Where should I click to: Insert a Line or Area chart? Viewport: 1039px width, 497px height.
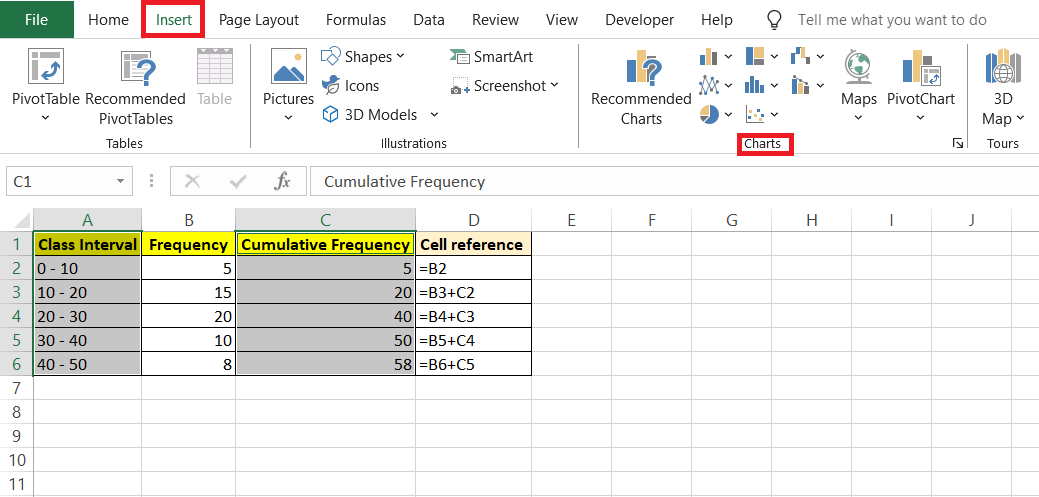pos(709,85)
